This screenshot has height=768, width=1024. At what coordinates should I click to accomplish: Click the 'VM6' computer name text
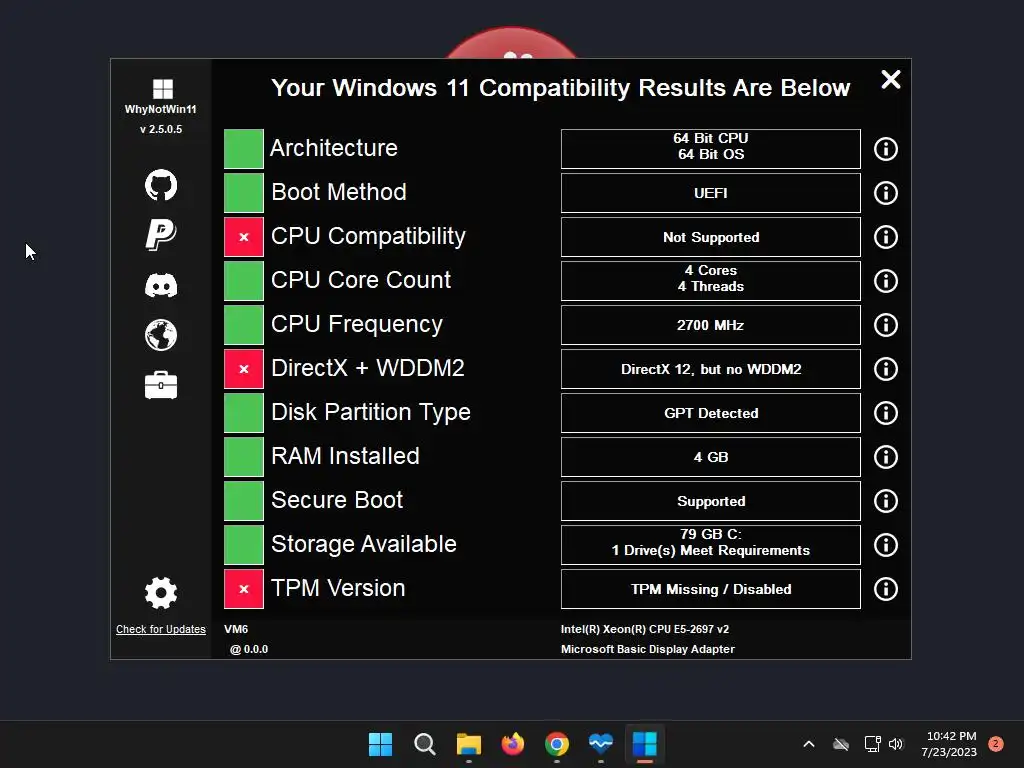tap(236, 629)
